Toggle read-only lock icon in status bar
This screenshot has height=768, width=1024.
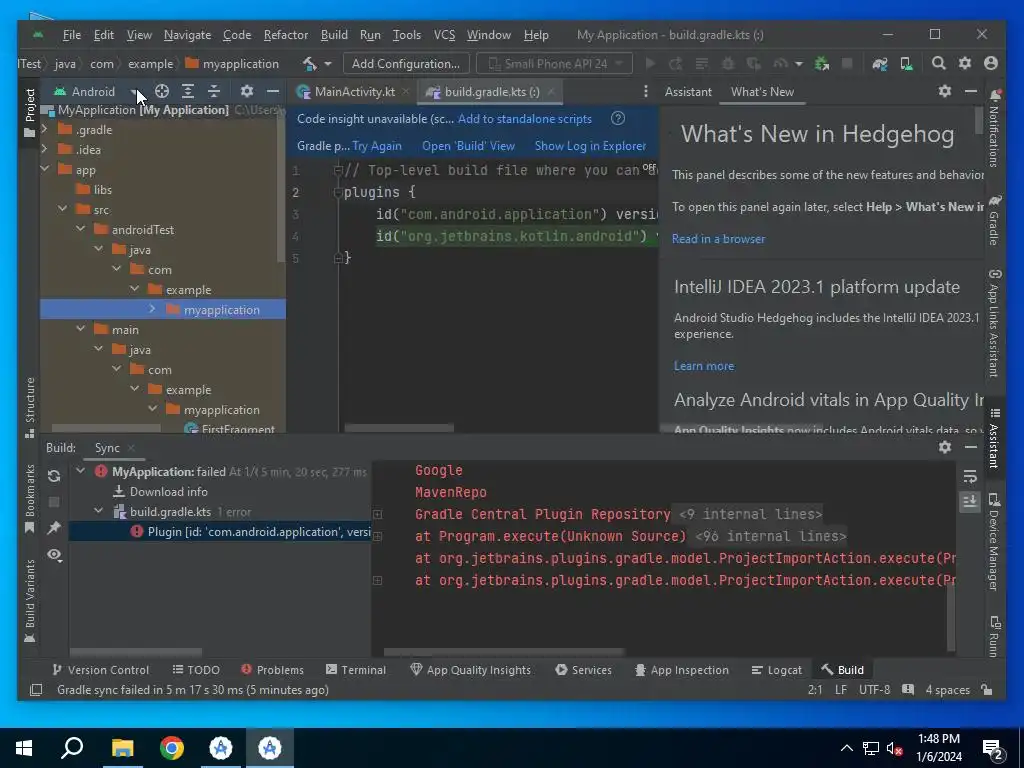(x=987, y=690)
